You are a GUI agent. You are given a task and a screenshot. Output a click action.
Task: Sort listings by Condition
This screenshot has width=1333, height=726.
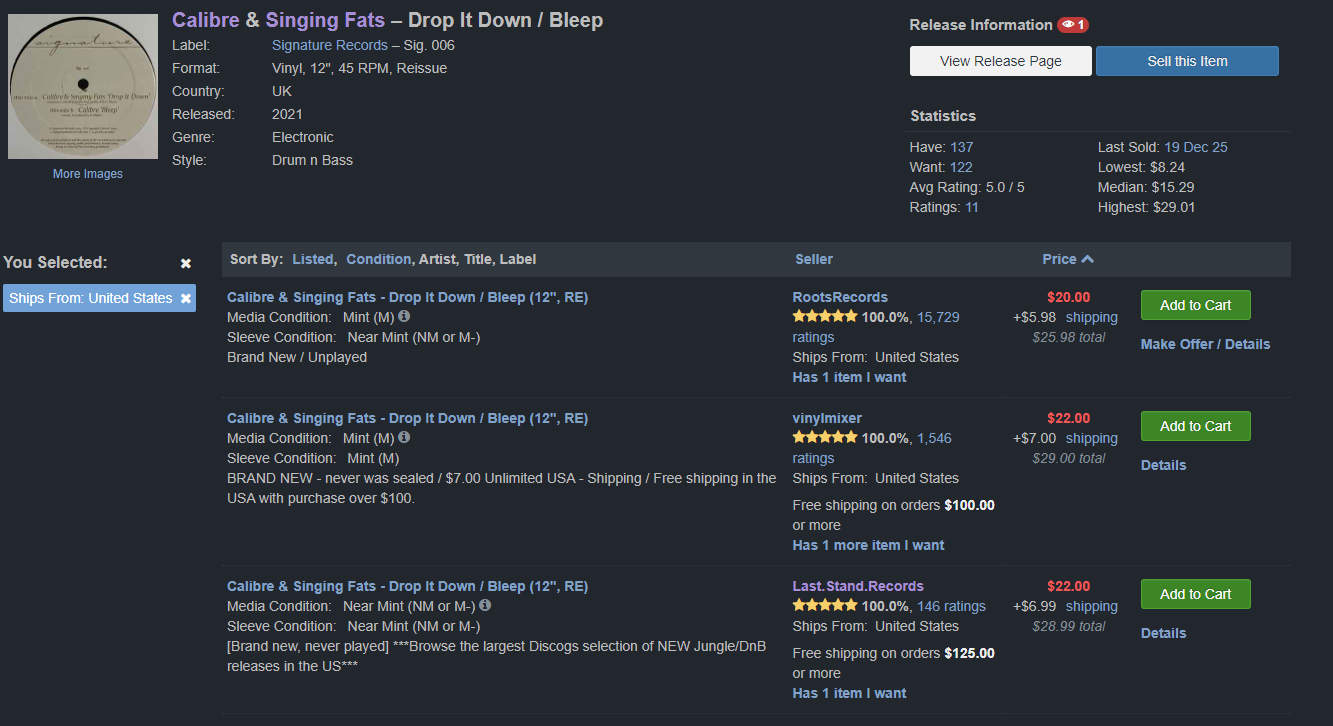pyautogui.click(x=378, y=259)
